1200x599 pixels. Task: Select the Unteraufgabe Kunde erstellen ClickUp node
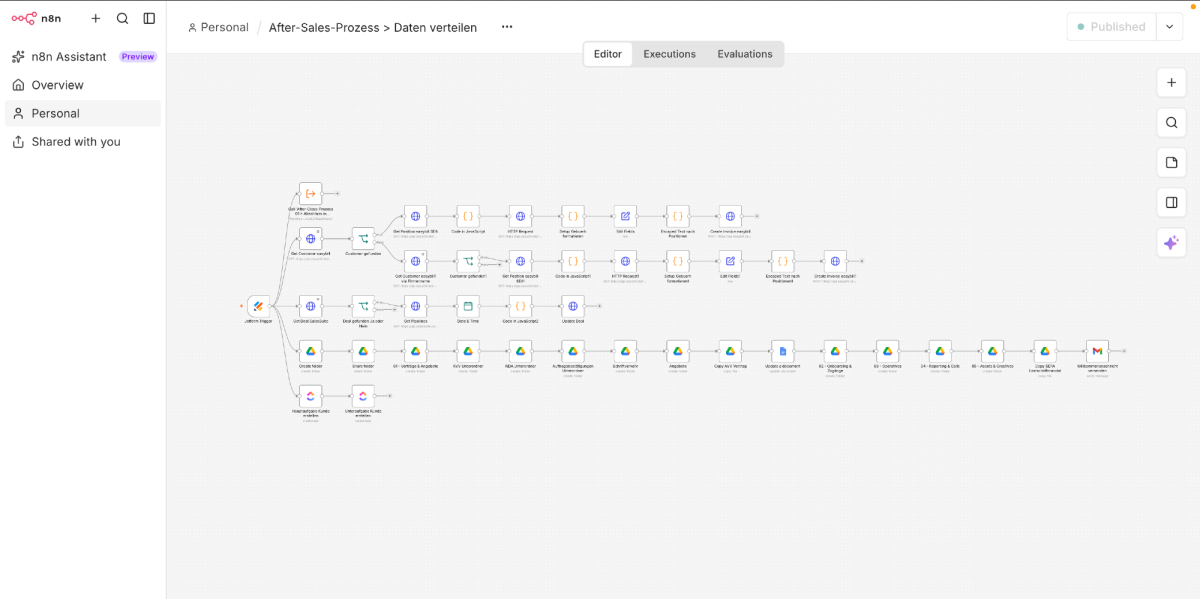(363, 396)
